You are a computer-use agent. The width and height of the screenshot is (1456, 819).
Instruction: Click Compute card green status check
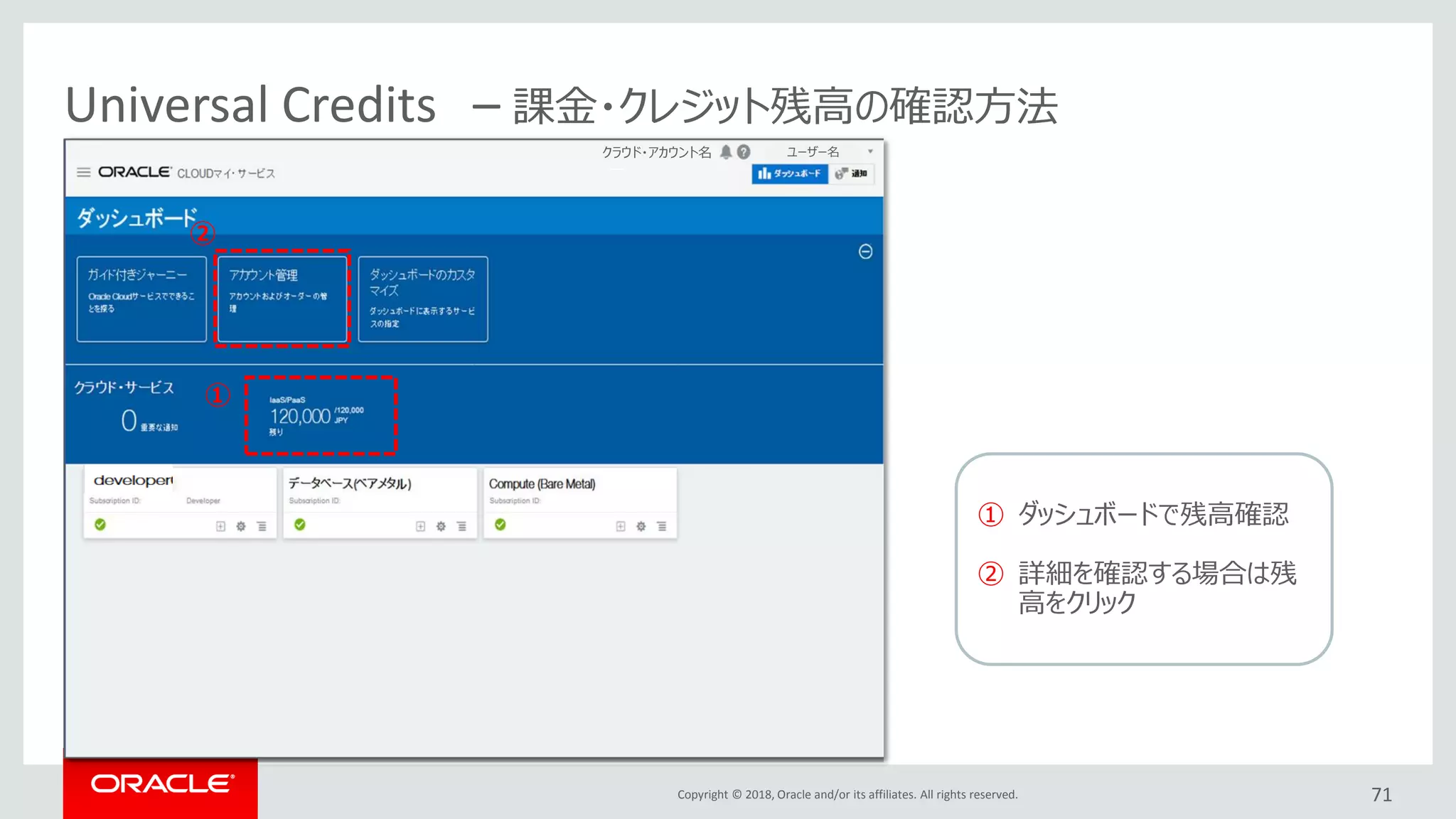click(x=500, y=525)
